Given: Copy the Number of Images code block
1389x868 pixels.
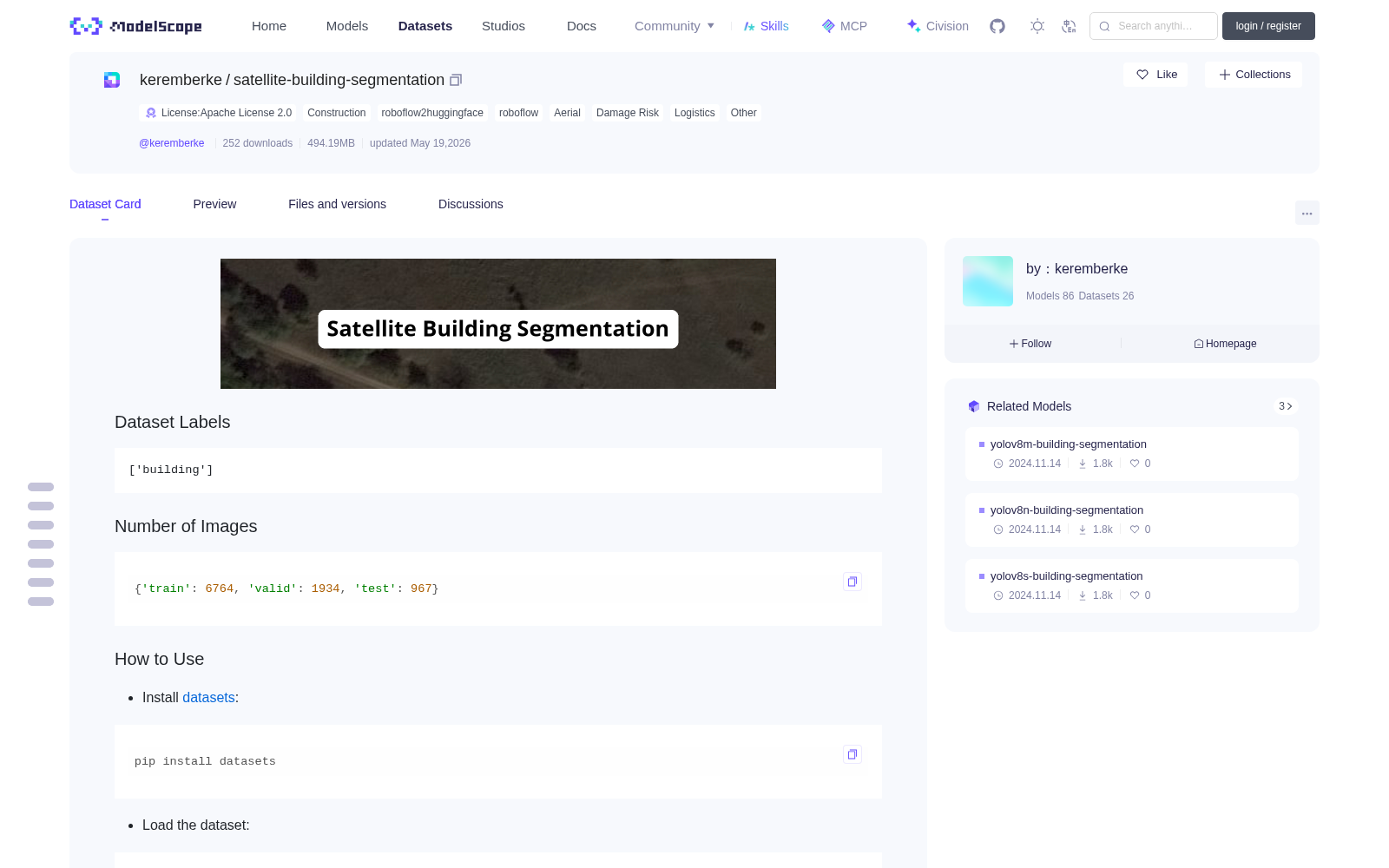Looking at the screenshot, I should (852, 582).
